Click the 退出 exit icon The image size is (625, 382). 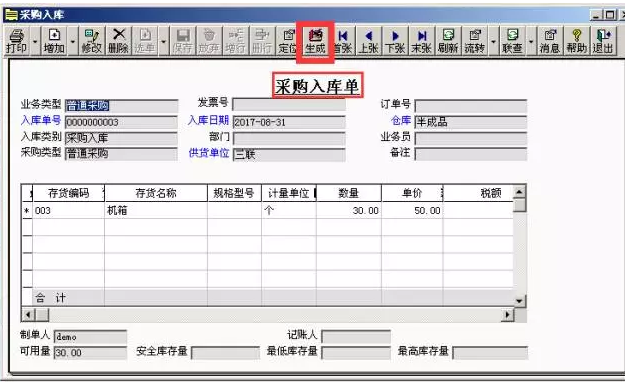[x=602, y=41]
